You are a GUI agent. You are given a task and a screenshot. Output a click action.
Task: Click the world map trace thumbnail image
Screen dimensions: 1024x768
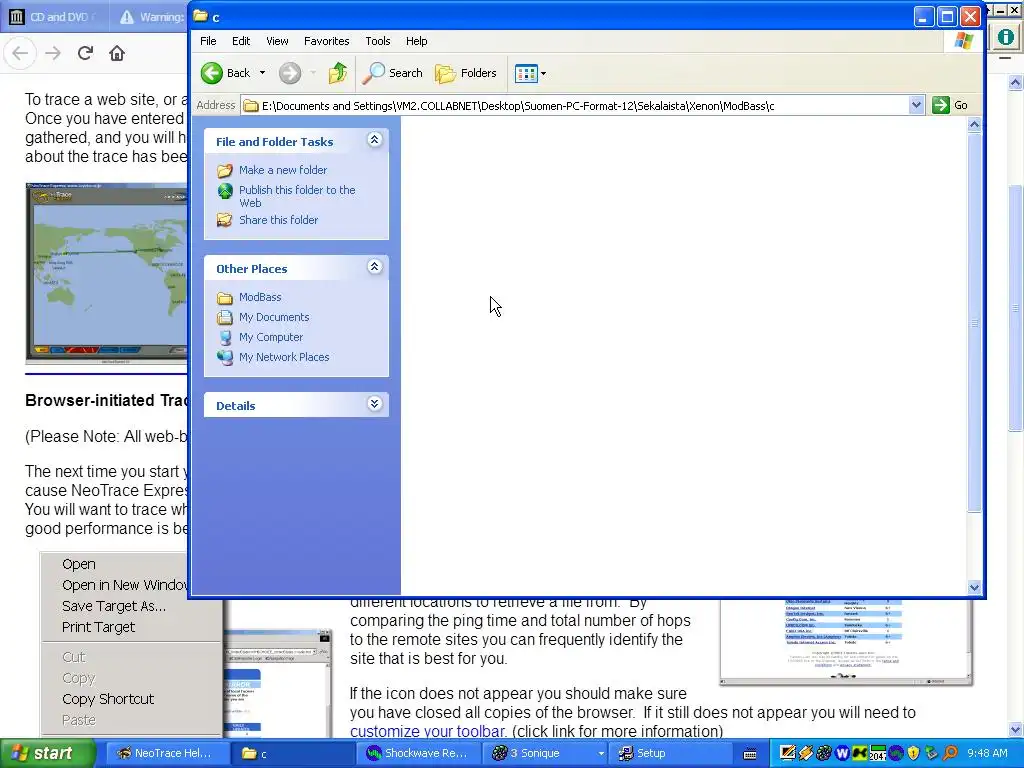(106, 273)
